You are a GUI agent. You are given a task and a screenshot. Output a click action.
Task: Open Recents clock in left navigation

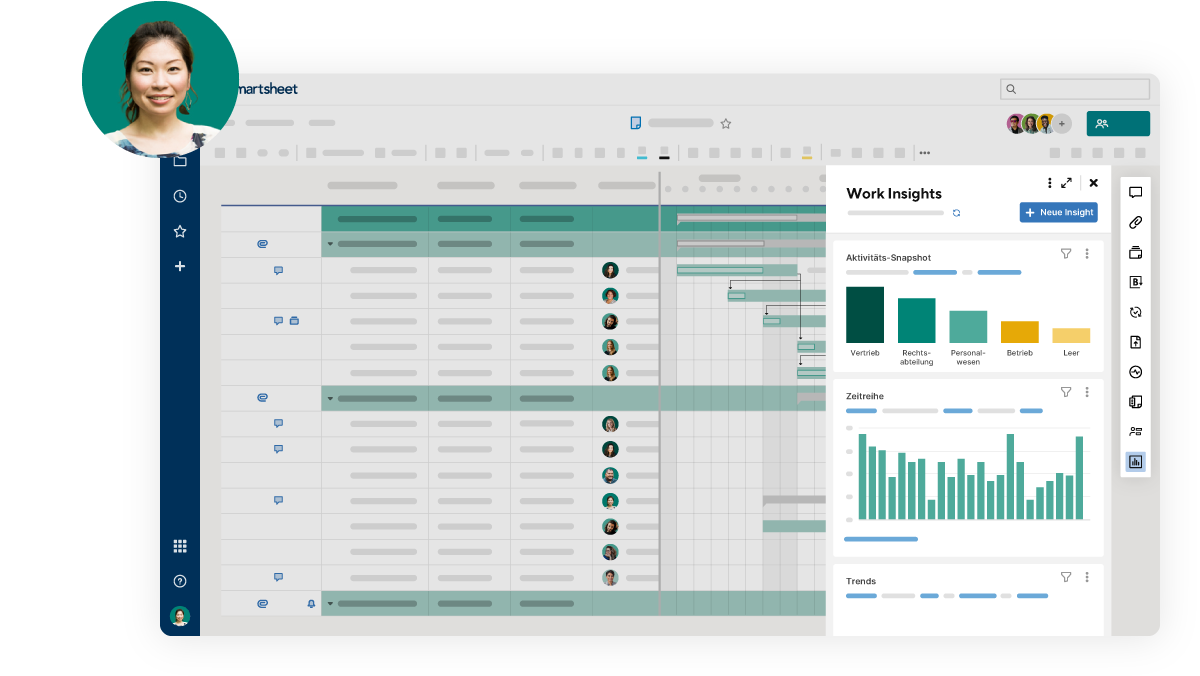(x=180, y=197)
